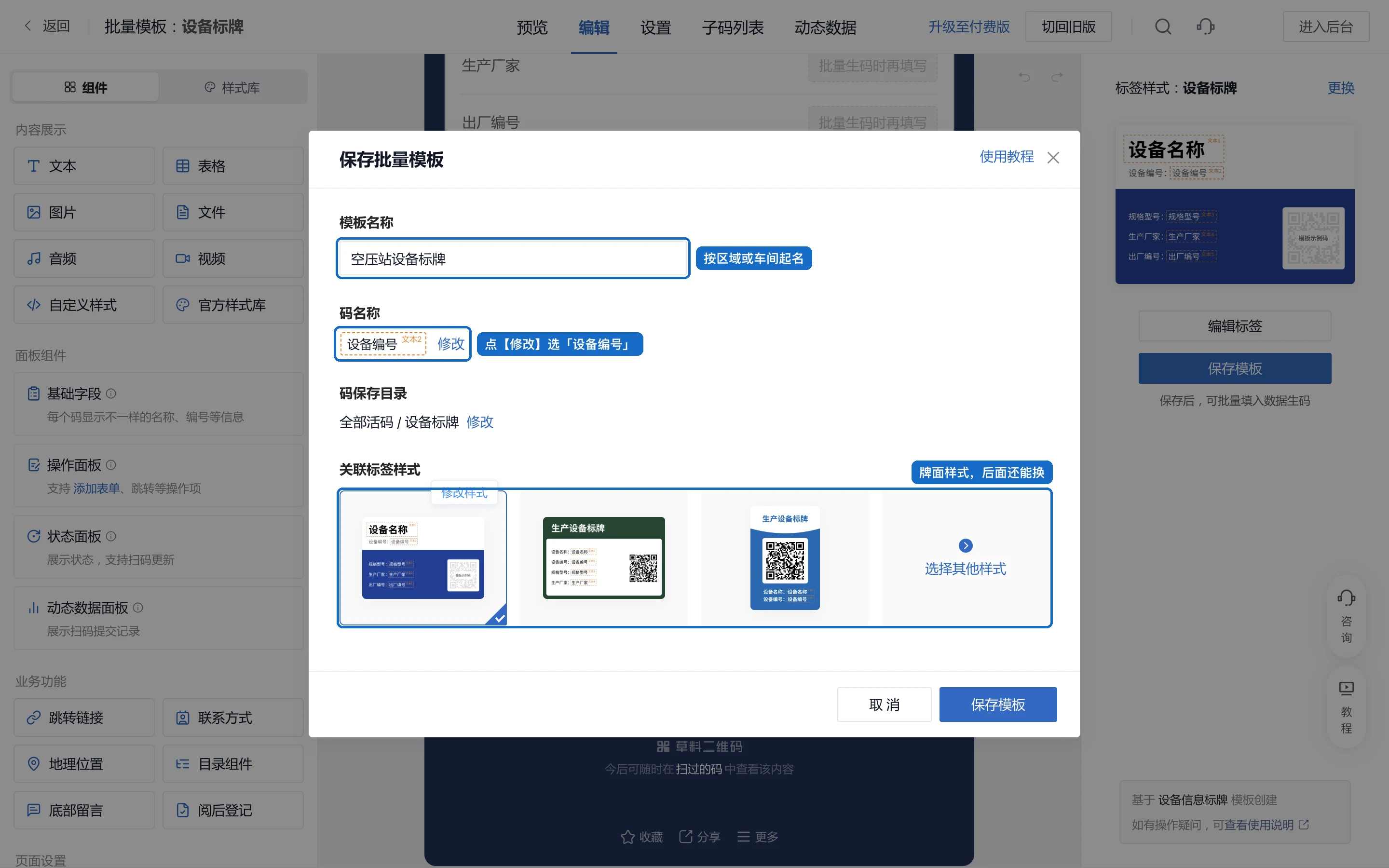Open 官方样式库 official style library
Image resolution: width=1389 pixels, height=868 pixels.
(x=233, y=305)
